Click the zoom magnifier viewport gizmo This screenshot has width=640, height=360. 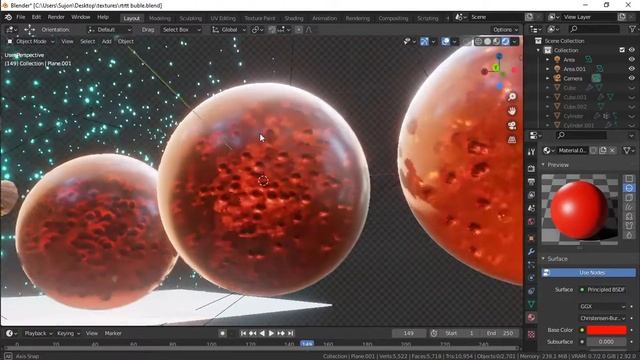pos(512,96)
